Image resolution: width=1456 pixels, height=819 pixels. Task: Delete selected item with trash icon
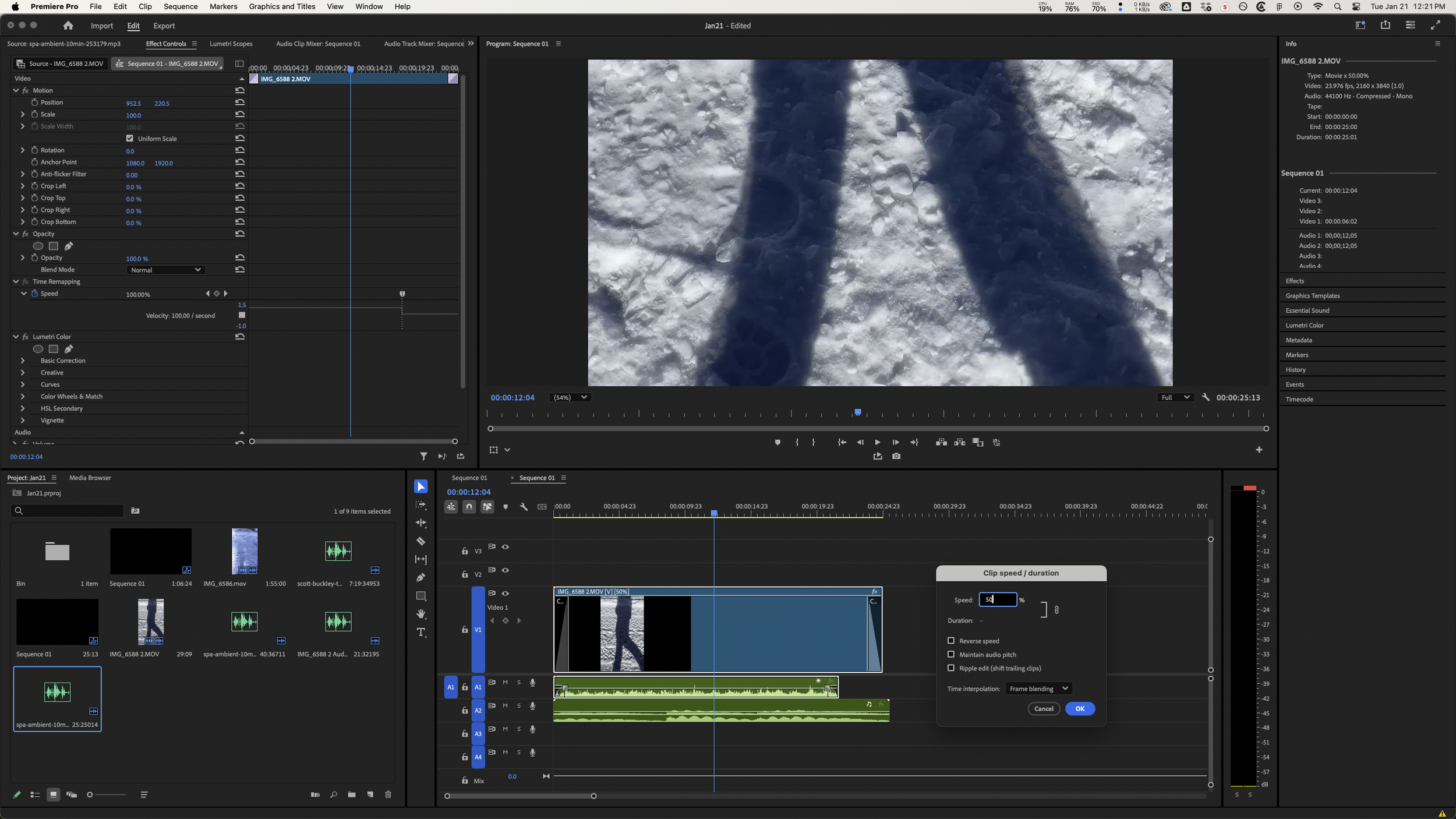click(388, 795)
